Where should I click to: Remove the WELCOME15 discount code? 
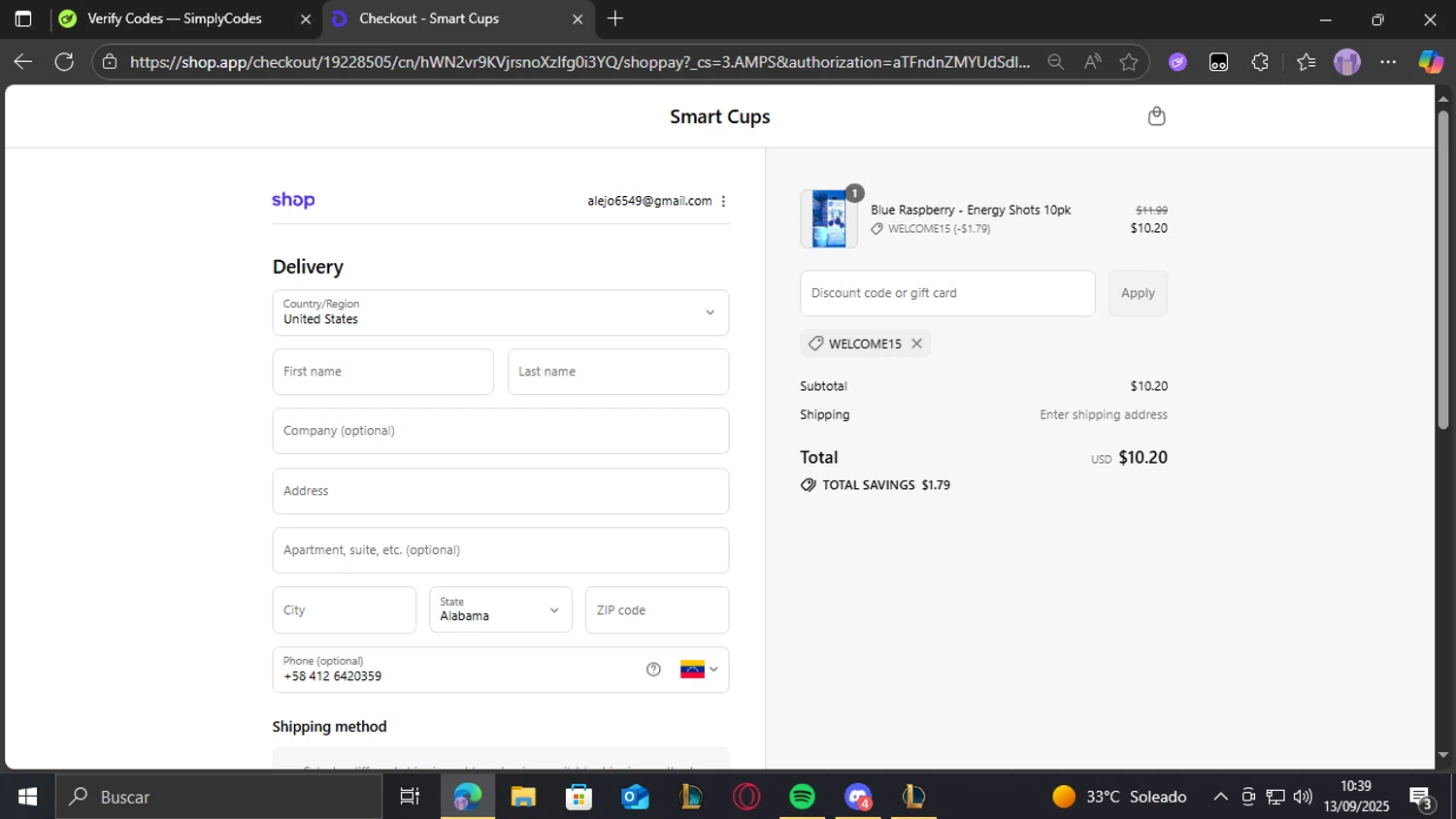coord(916,344)
